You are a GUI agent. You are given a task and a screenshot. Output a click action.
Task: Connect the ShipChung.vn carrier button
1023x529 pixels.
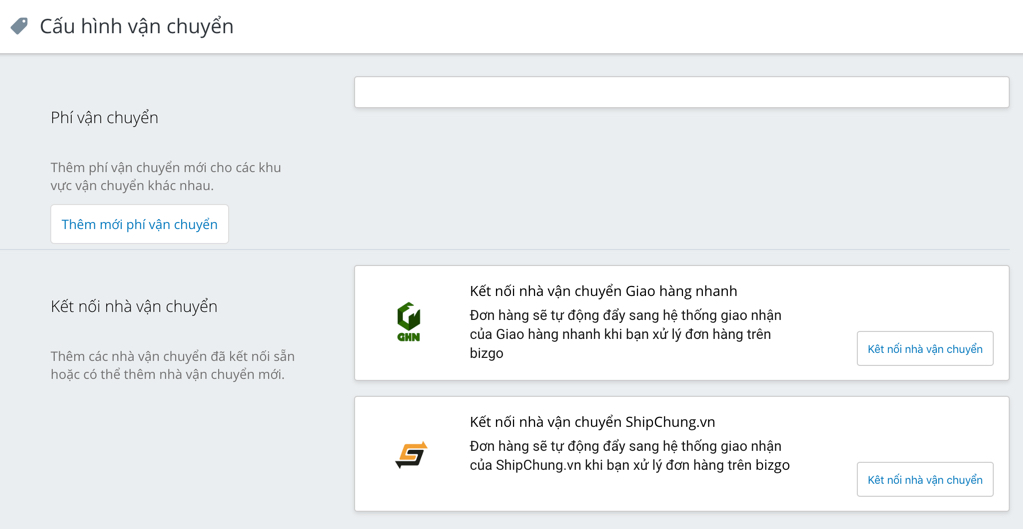pos(924,480)
